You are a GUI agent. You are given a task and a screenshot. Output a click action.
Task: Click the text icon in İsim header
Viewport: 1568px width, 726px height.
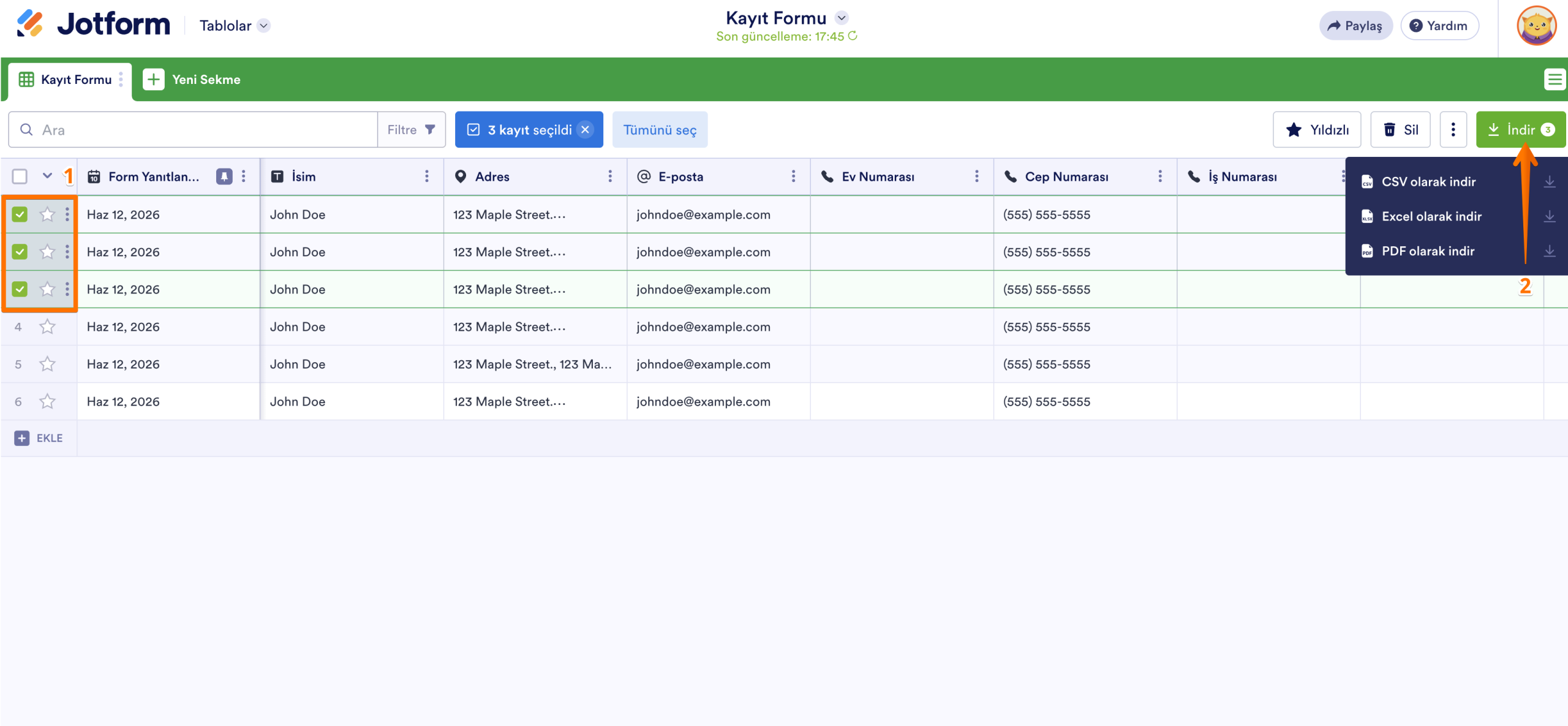[x=277, y=176]
